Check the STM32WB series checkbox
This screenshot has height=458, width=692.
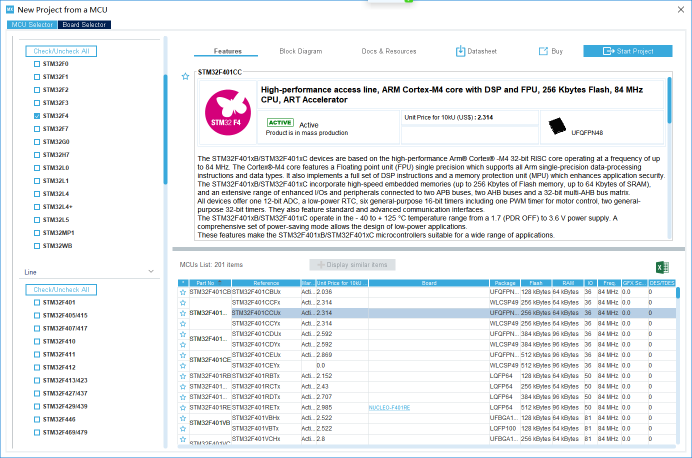coord(37,246)
